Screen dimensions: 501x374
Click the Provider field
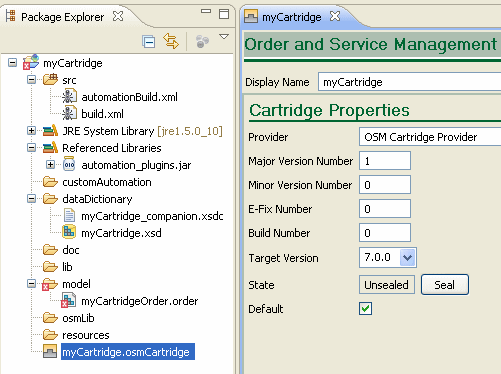tap(430, 137)
